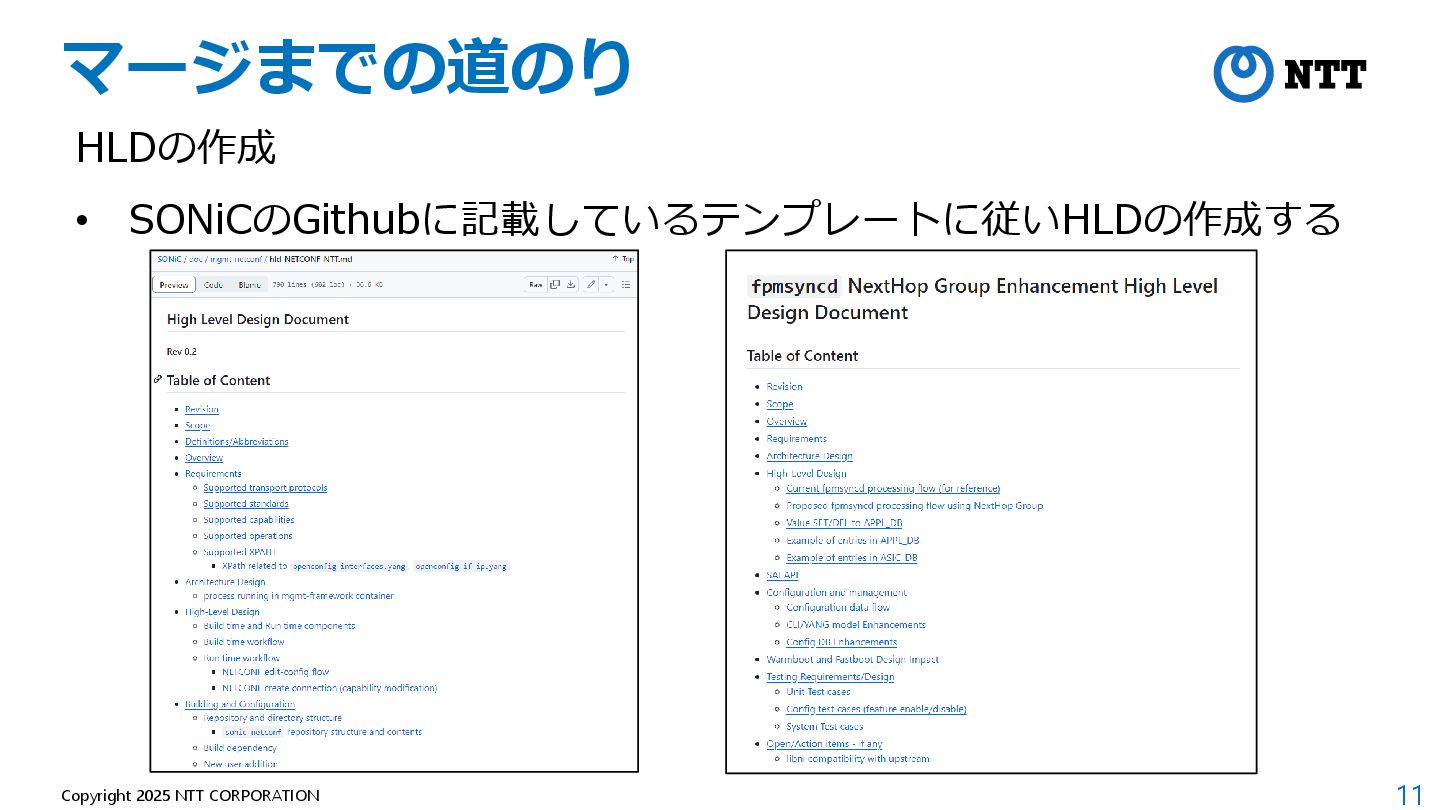Open Supported capabilities in NETCONF contents
Screen dimensions: 1440x810
249,520
